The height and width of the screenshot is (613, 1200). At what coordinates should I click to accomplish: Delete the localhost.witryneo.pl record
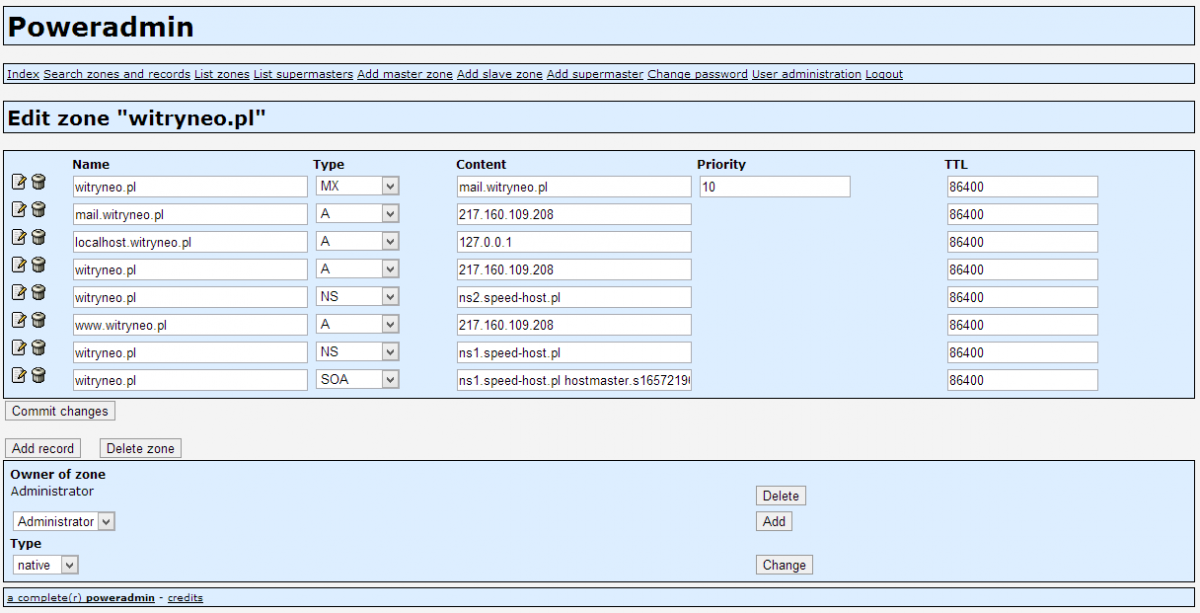tap(38, 237)
